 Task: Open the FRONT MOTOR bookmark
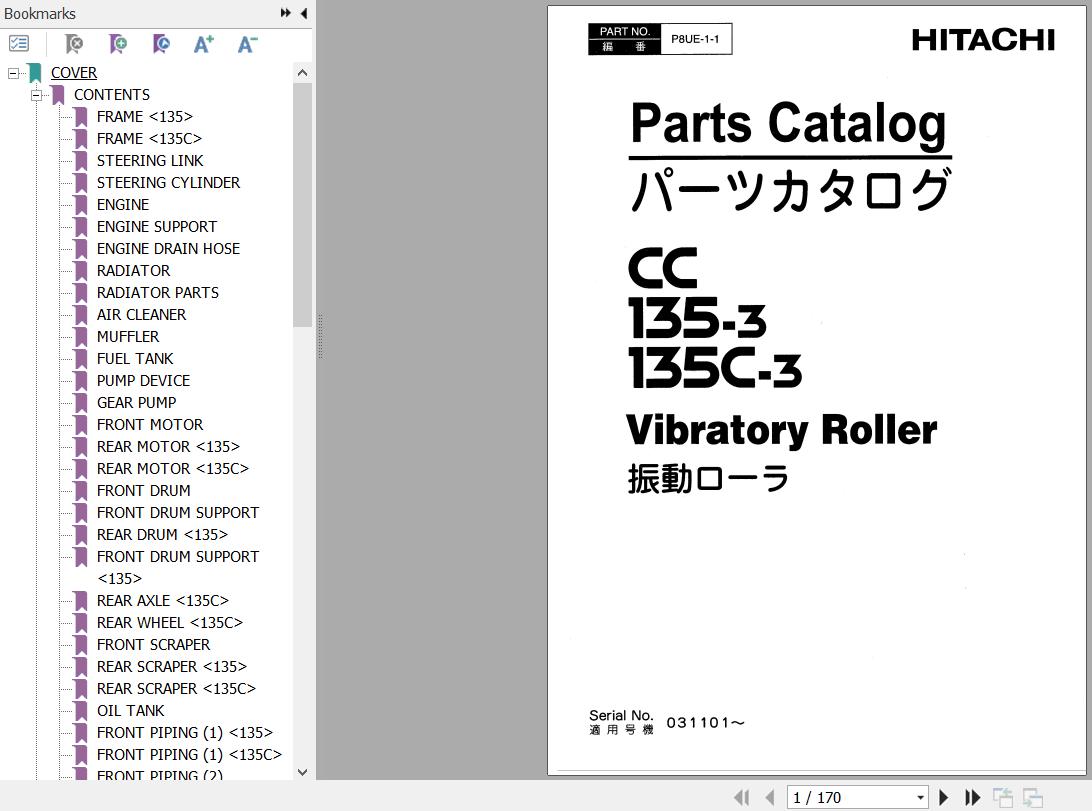150,425
